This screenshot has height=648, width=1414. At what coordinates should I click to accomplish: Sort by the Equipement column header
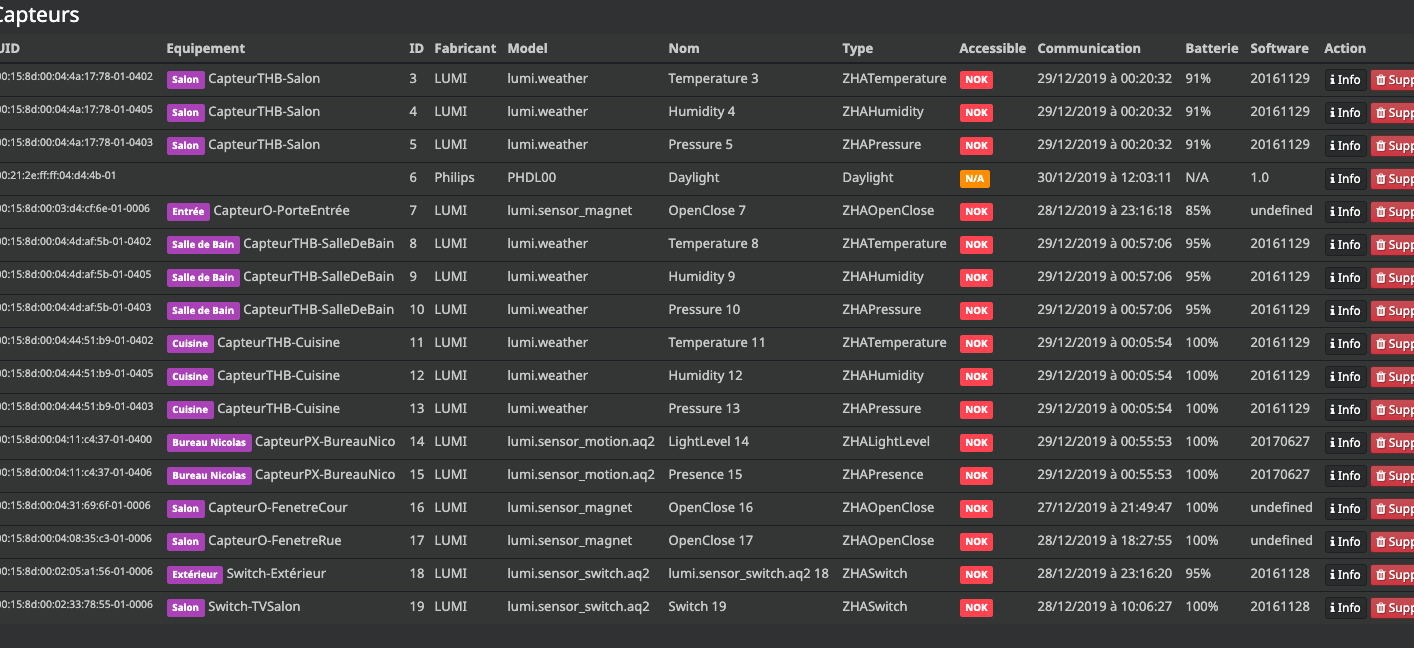coord(205,48)
